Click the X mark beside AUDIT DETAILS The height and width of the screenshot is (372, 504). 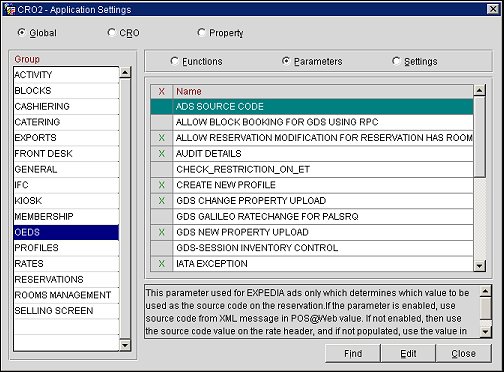point(162,154)
